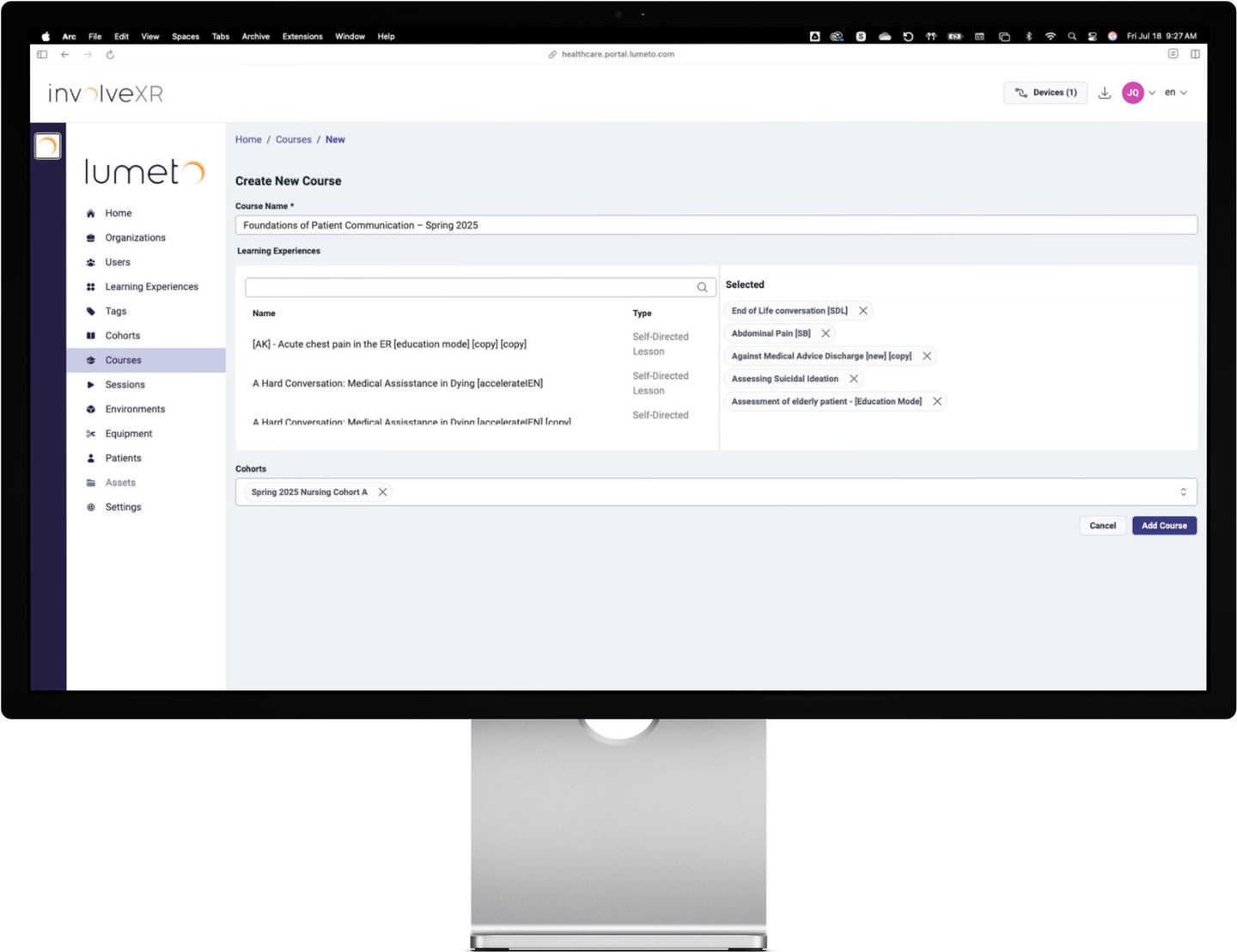Click the browser back arrow
1237x952 pixels.
[64, 54]
